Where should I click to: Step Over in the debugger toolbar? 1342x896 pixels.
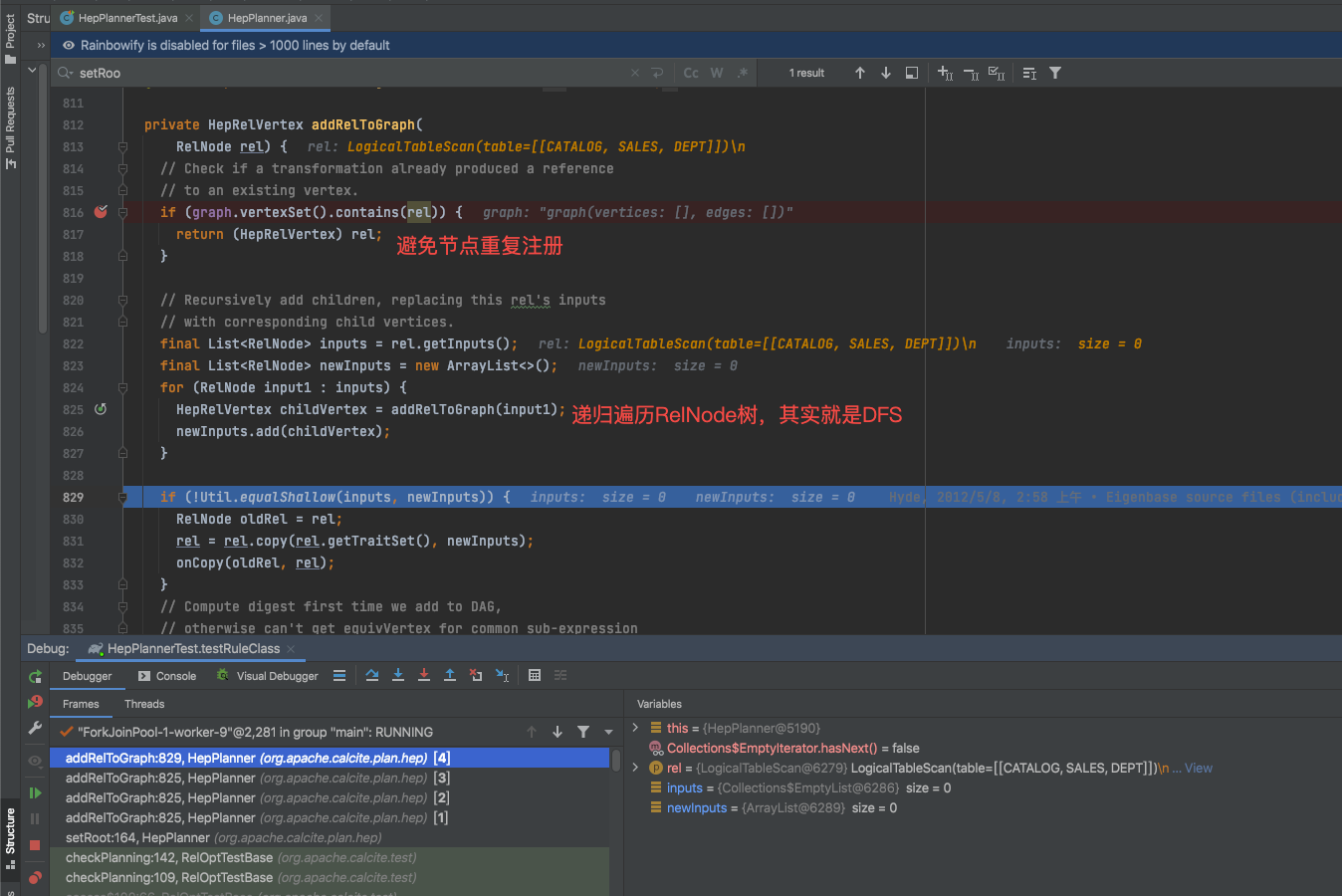pos(372,676)
